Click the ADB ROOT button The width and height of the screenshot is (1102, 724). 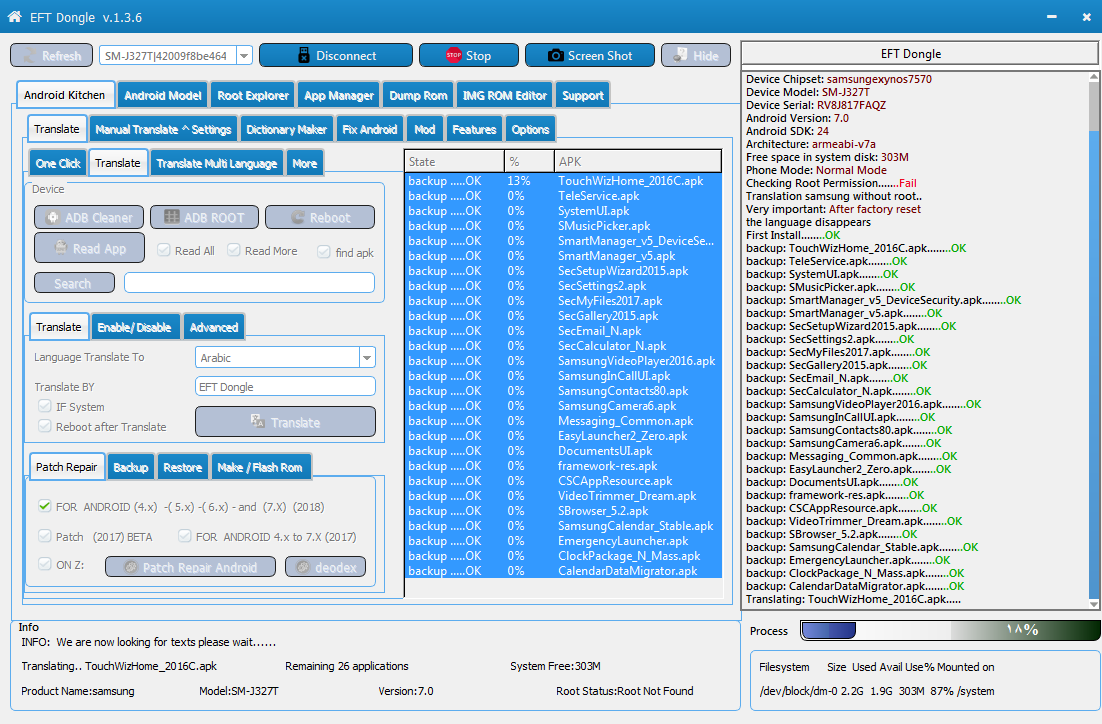pyautogui.click(x=204, y=217)
